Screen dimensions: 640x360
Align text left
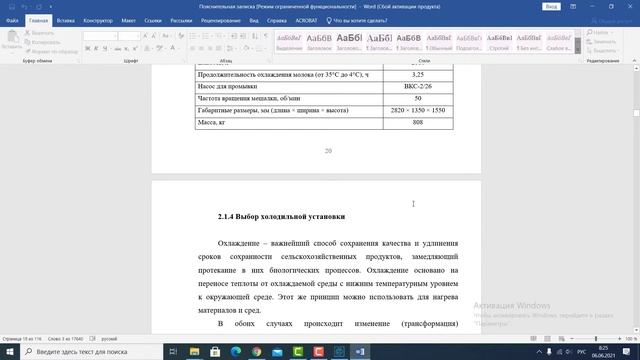click(x=192, y=49)
